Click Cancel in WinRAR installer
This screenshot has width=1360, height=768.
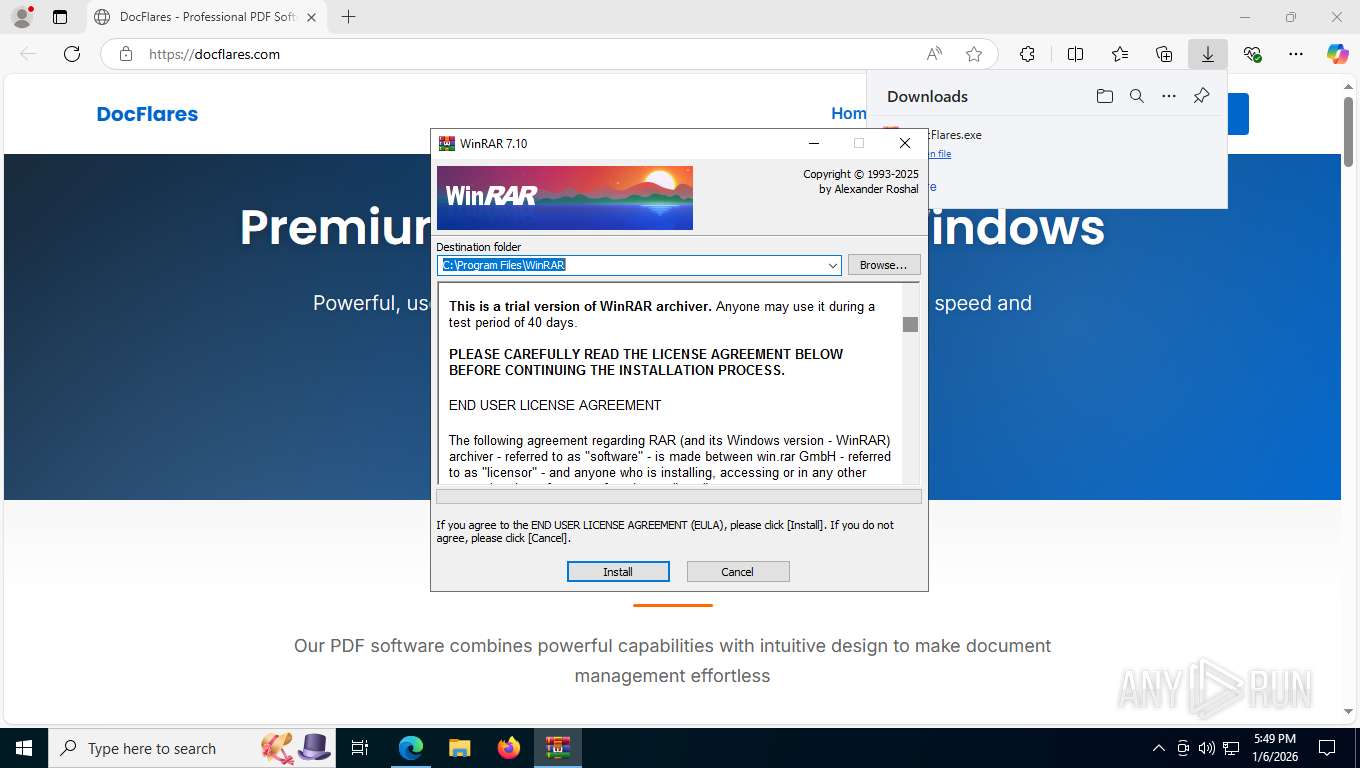[x=738, y=572]
